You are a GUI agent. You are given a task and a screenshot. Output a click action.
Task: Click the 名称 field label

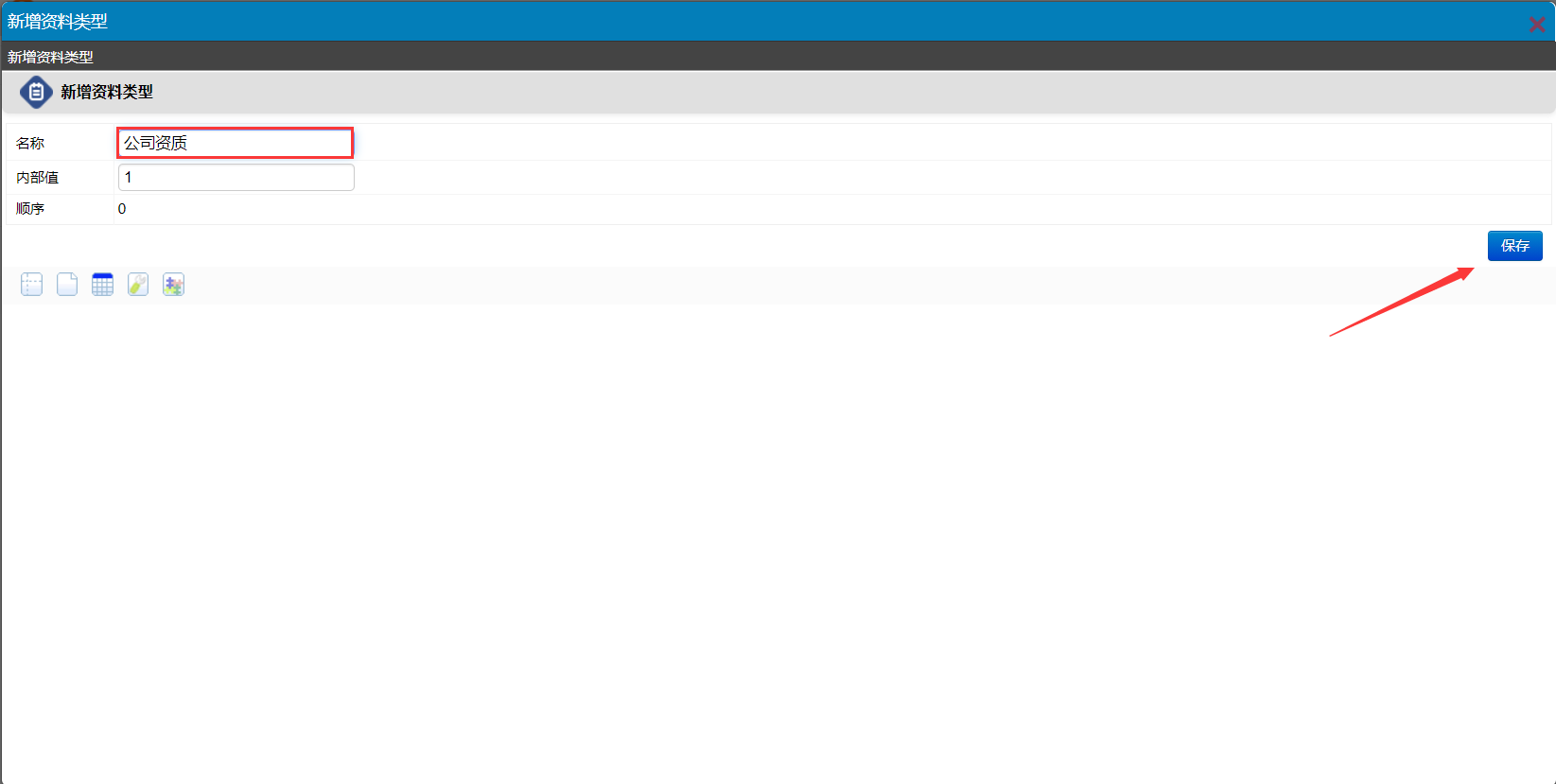[30, 143]
